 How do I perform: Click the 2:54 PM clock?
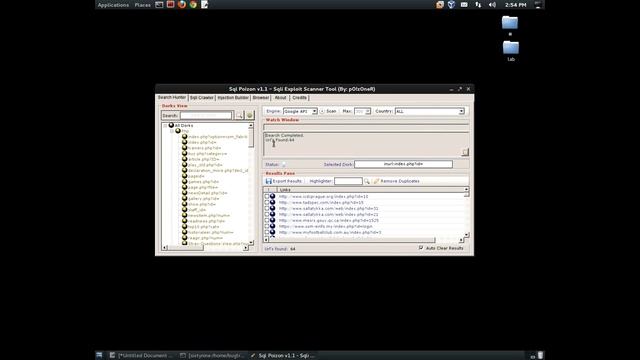[516, 5]
